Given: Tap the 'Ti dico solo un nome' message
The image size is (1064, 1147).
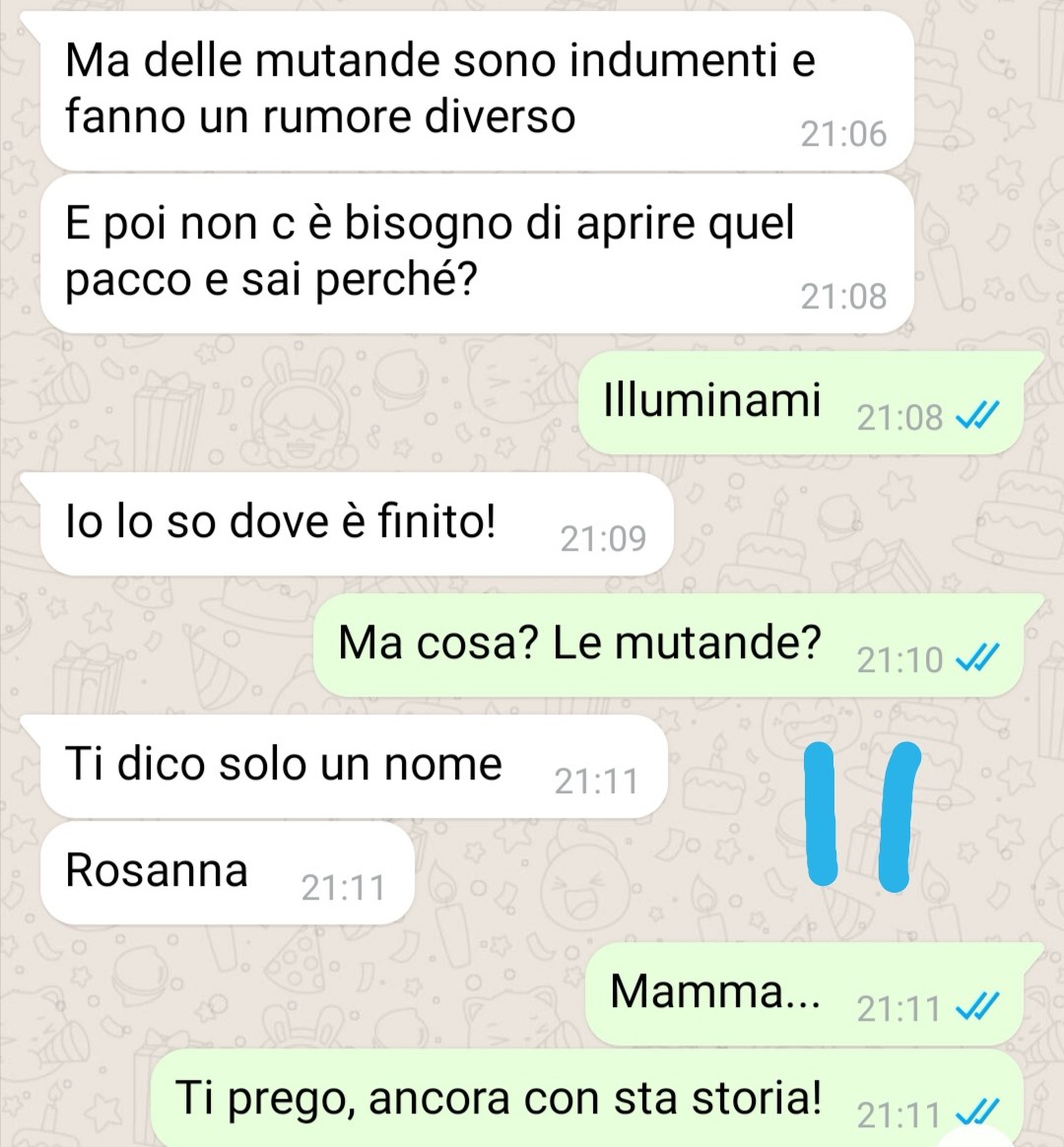Looking at the screenshot, I should (354, 766).
